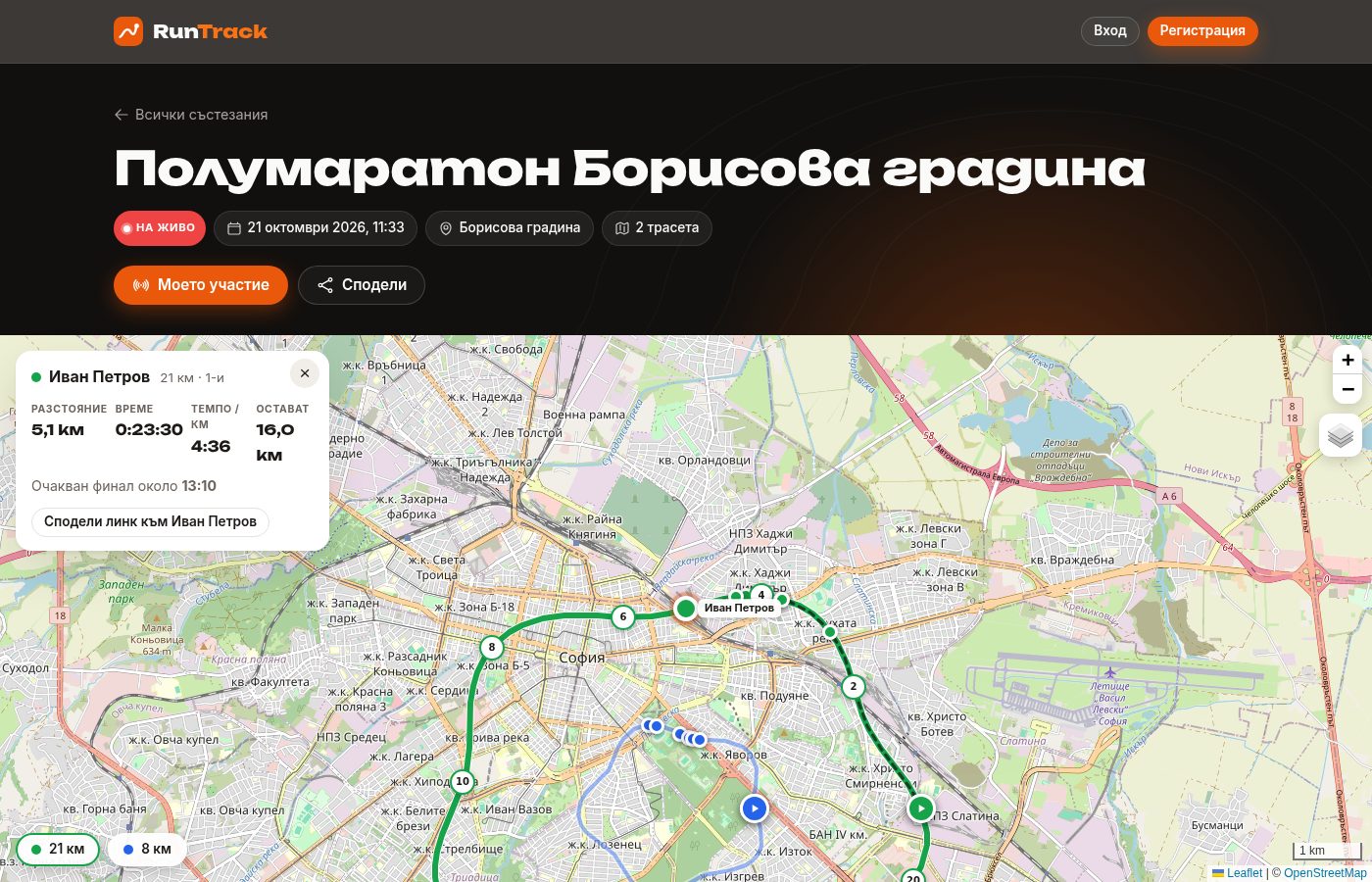Screen dimensions: 1372x882
Task: Zoom in on the map
Action: point(1347,360)
